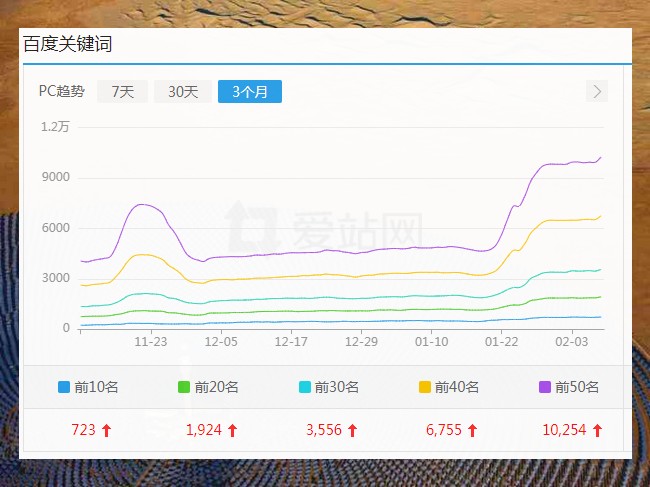The height and width of the screenshot is (487, 650).
Task: Toggle the 前40名 yellow legend swatch
Action: coord(425,387)
